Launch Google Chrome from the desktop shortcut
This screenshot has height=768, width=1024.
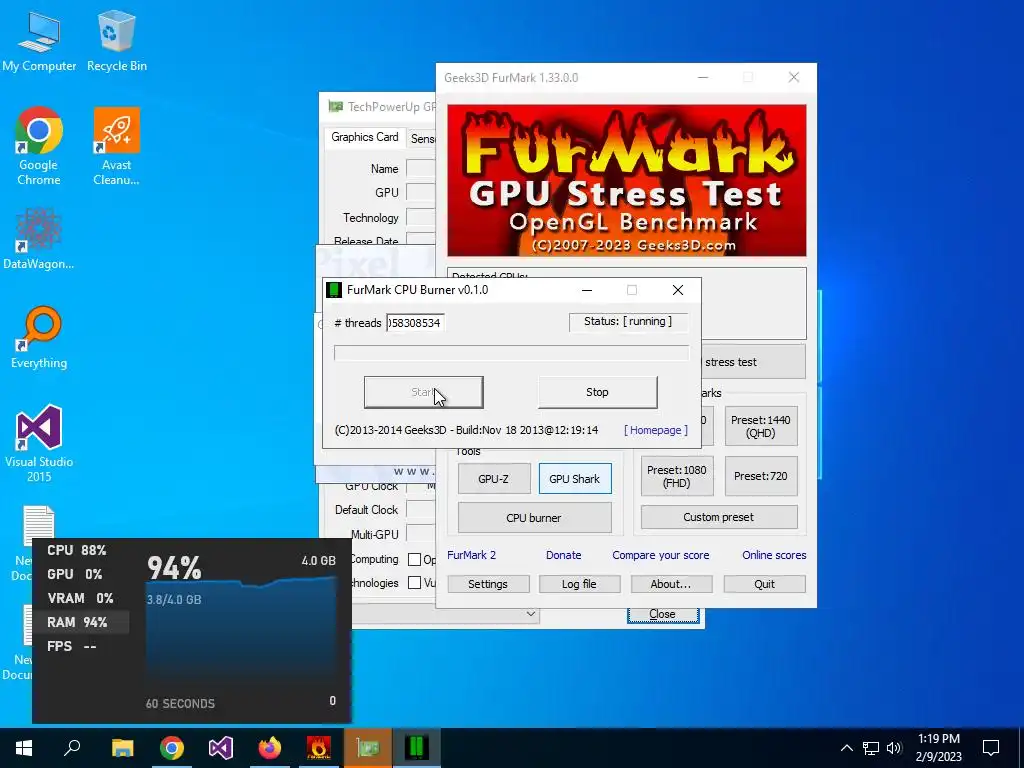(39, 146)
